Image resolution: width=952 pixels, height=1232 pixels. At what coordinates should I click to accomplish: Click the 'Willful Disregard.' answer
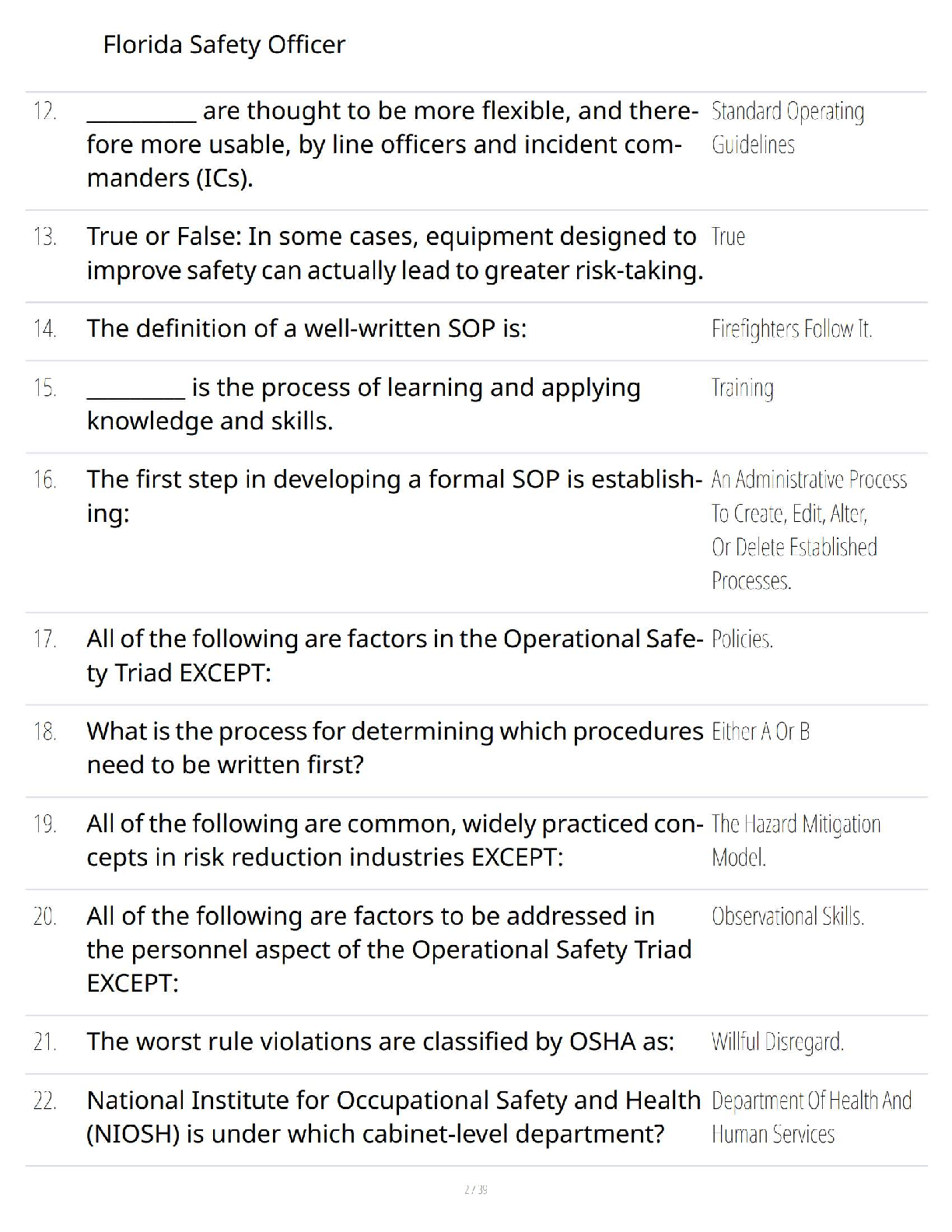pos(777,1041)
